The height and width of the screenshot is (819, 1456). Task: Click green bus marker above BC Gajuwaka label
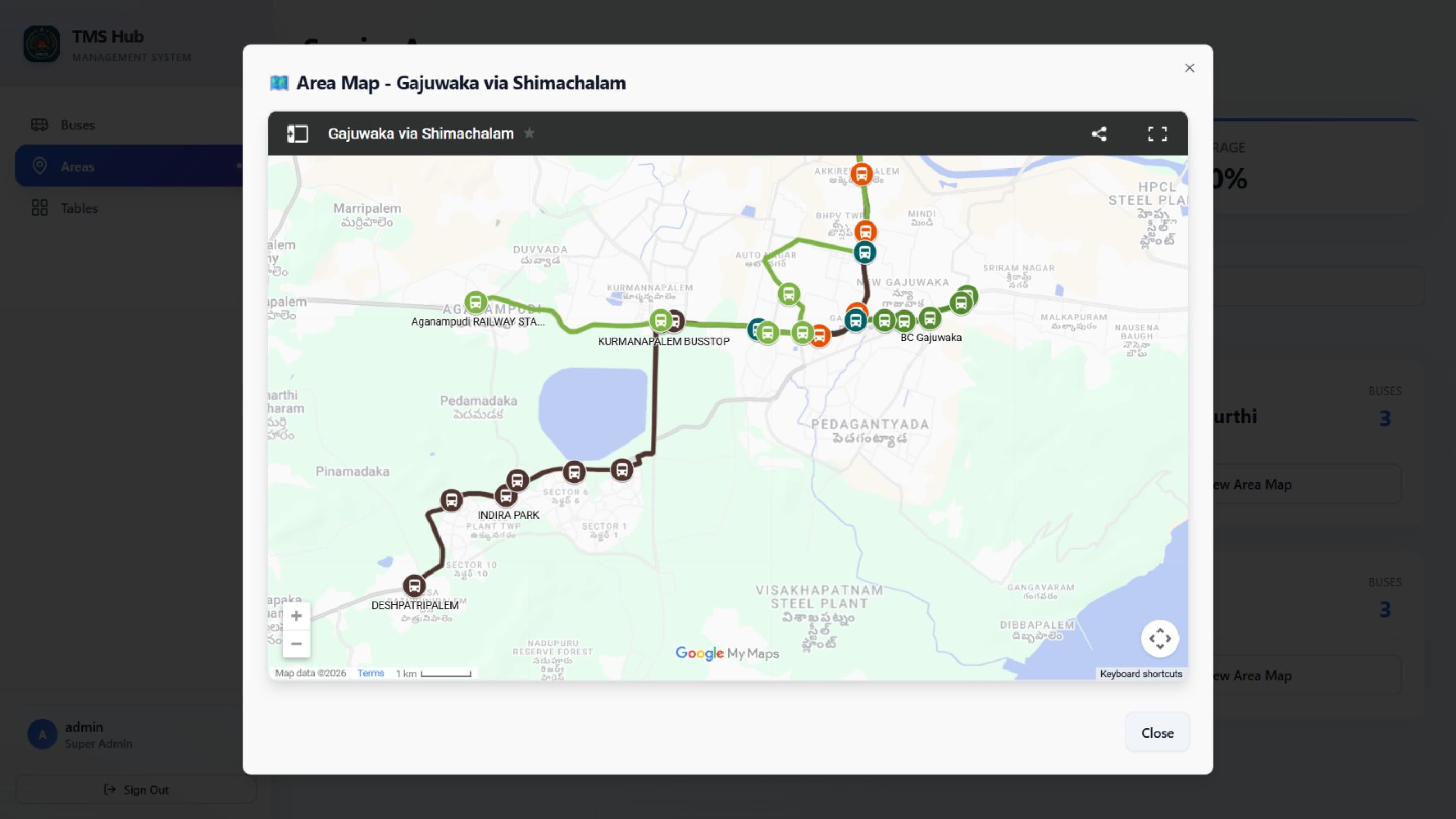pyautogui.click(x=930, y=319)
